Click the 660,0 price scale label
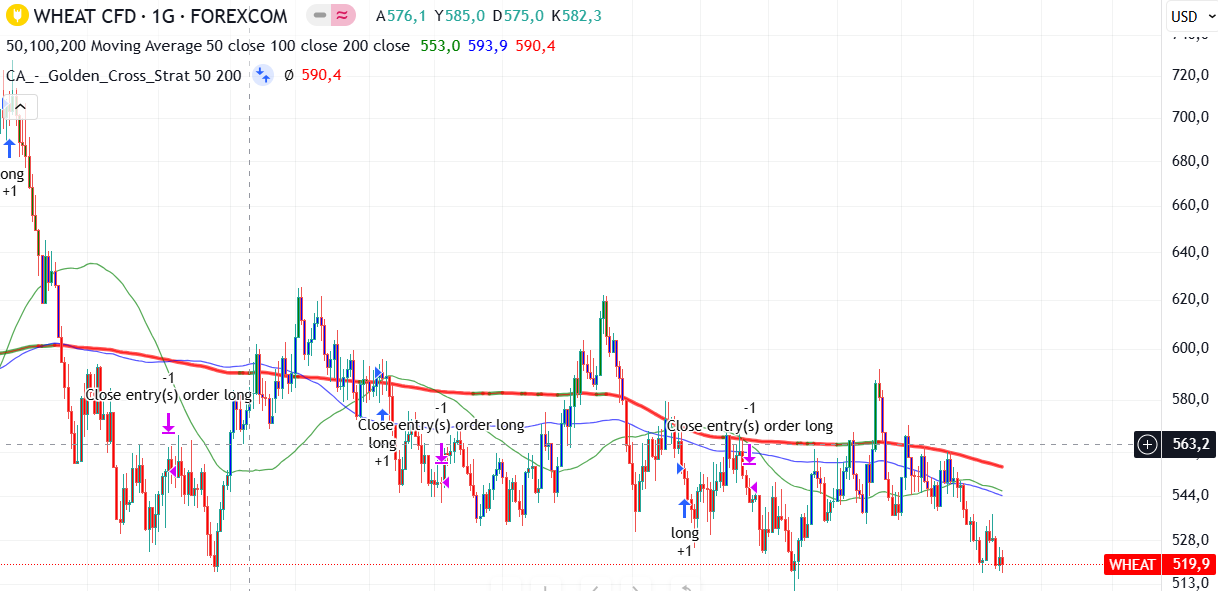 pyautogui.click(x=1191, y=205)
